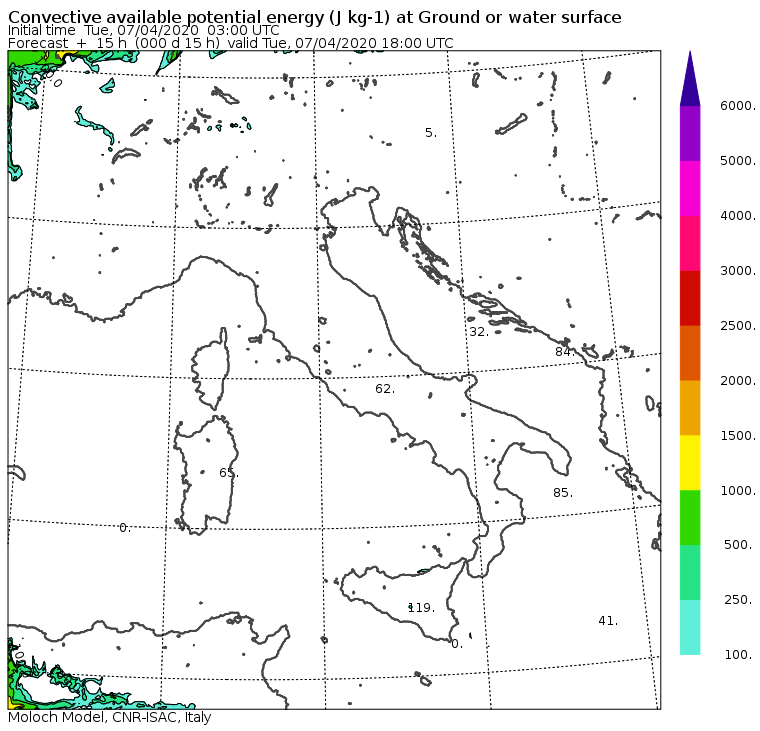Click the 1500. legend label

click(x=737, y=435)
